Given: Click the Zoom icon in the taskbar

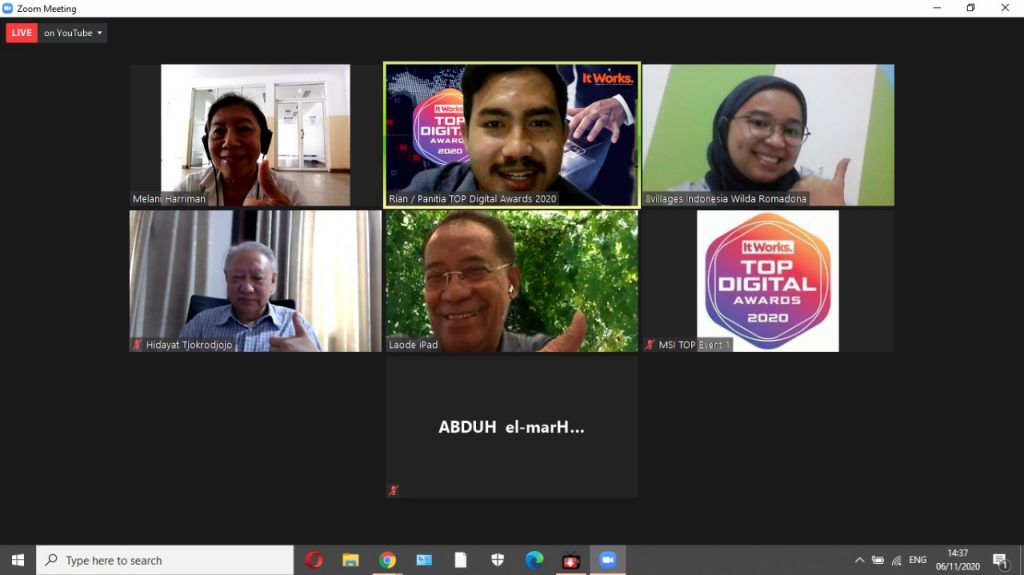Looking at the screenshot, I should tap(607, 560).
